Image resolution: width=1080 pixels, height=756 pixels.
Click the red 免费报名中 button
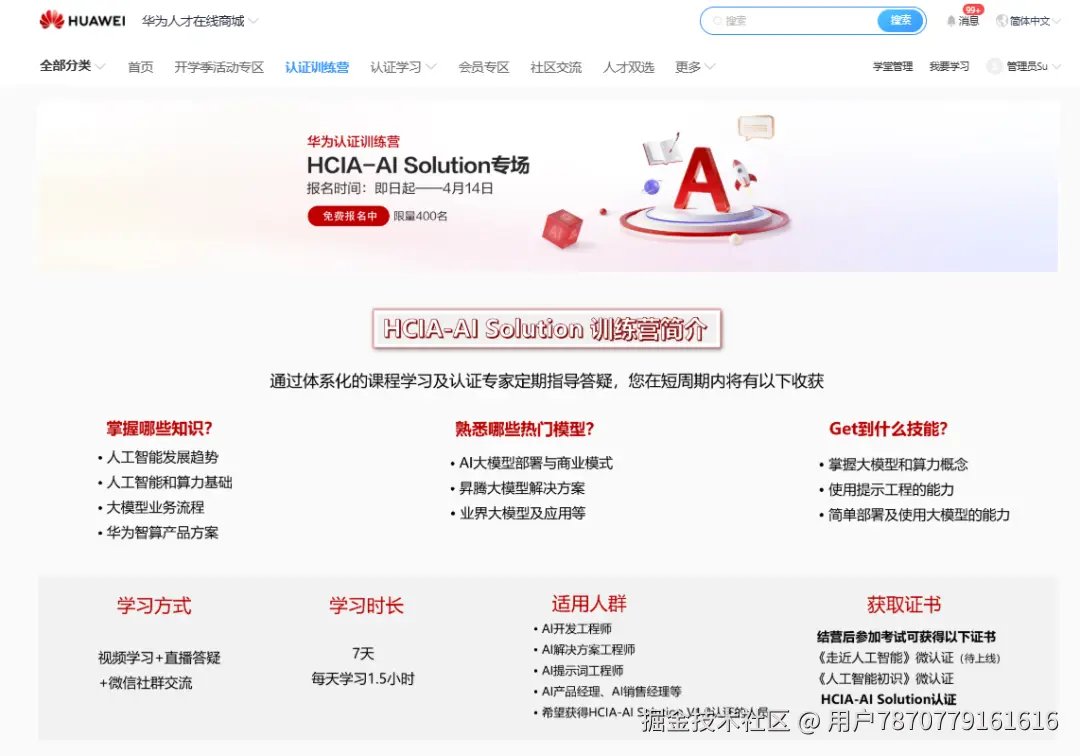pyautogui.click(x=348, y=216)
